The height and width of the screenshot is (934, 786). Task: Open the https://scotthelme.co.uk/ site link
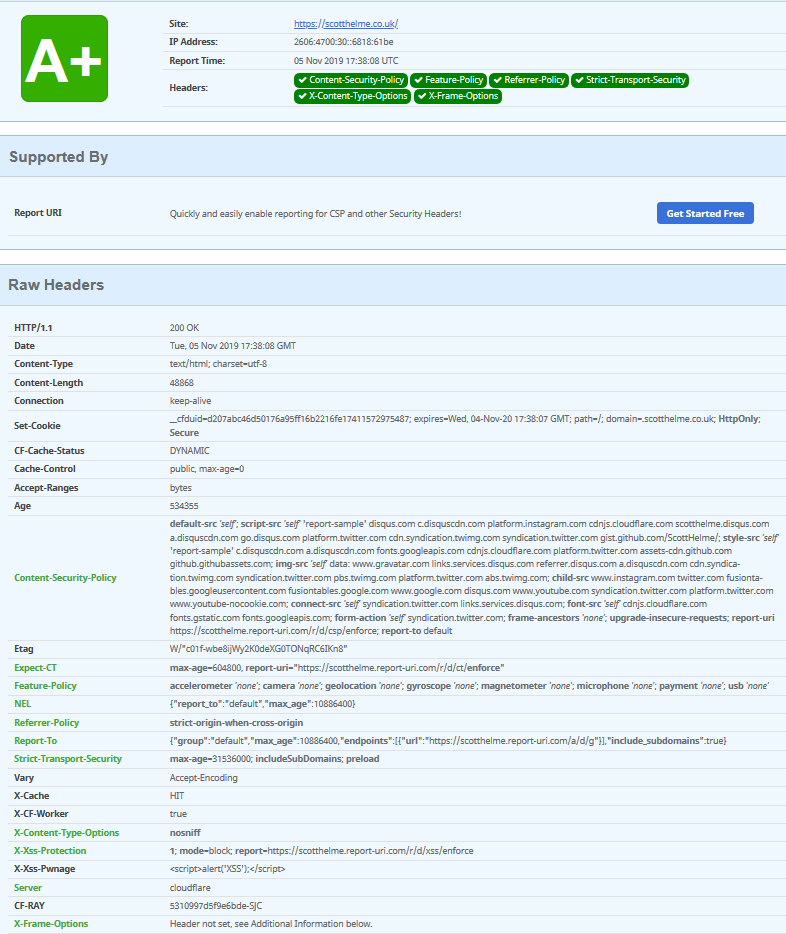click(x=345, y=24)
